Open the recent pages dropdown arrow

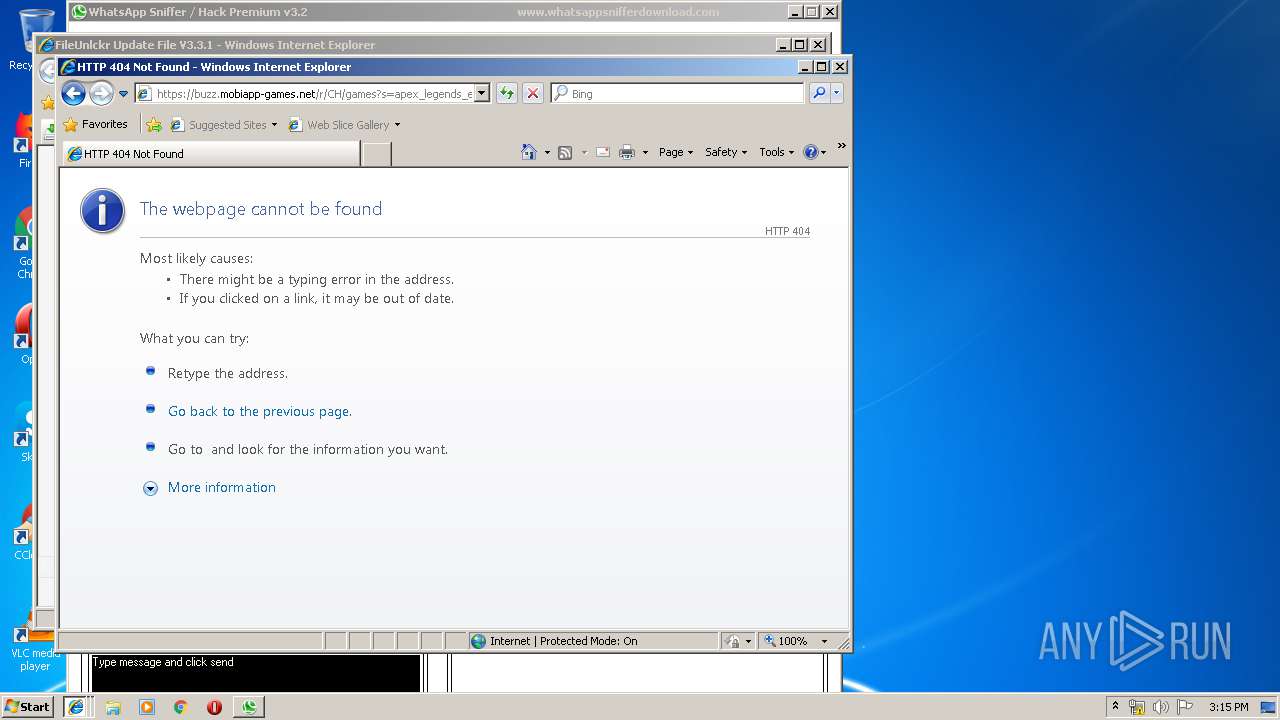pyautogui.click(x=124, y=94)
